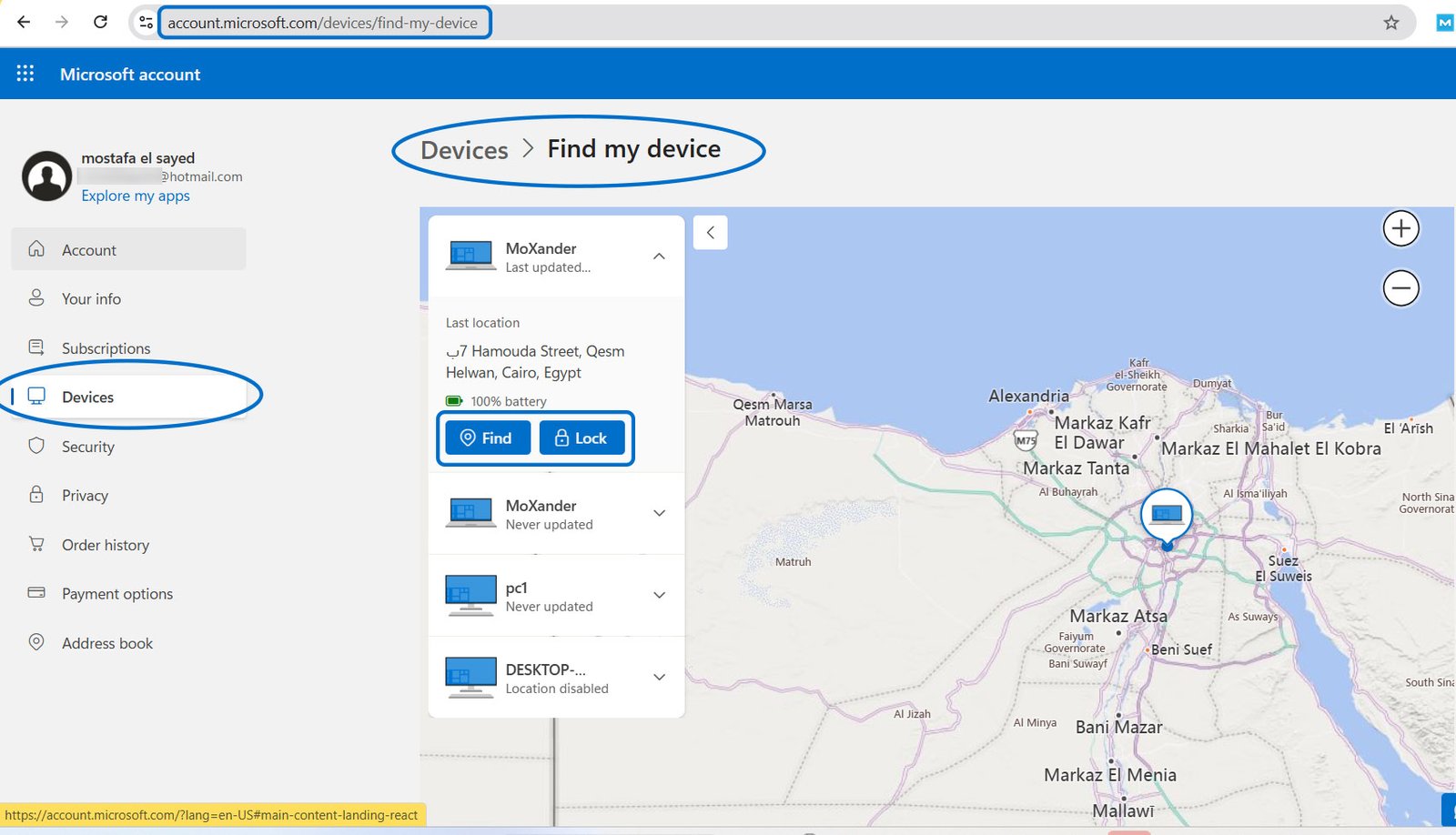
Task: Click the Find button for MoXander
Action: [x=488, y=438]
